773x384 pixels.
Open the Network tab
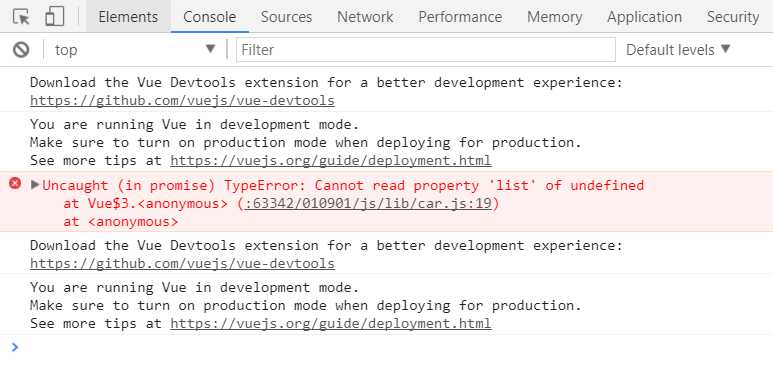click(x=365, y=17)
